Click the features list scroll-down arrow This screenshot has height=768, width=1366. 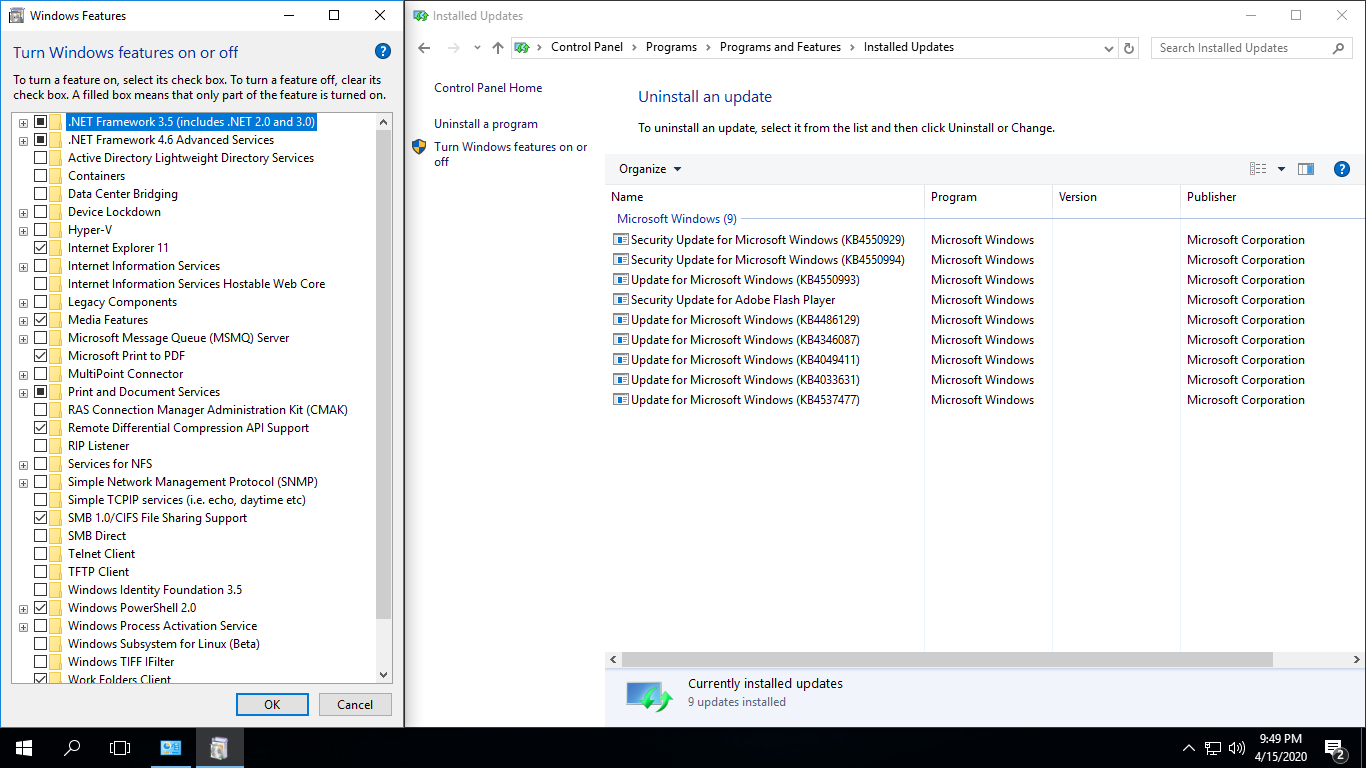pos(383,675)
